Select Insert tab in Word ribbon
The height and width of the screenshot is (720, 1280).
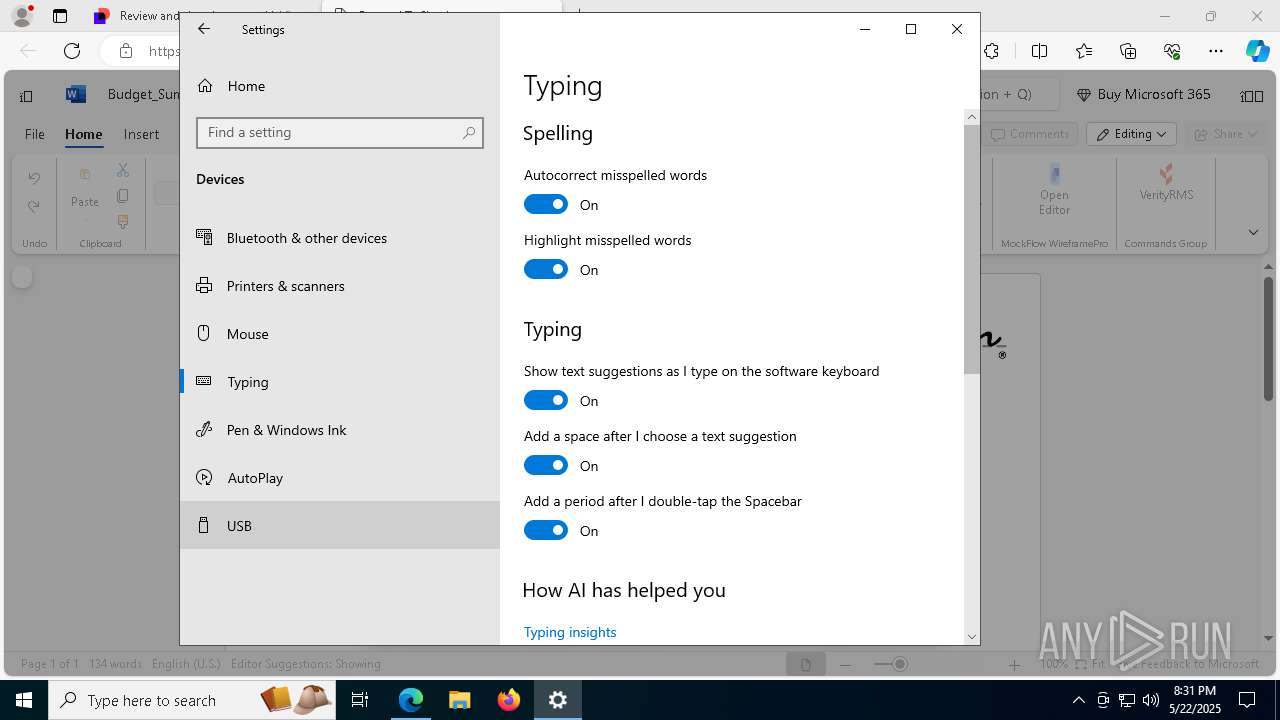(x=141, y=134)
